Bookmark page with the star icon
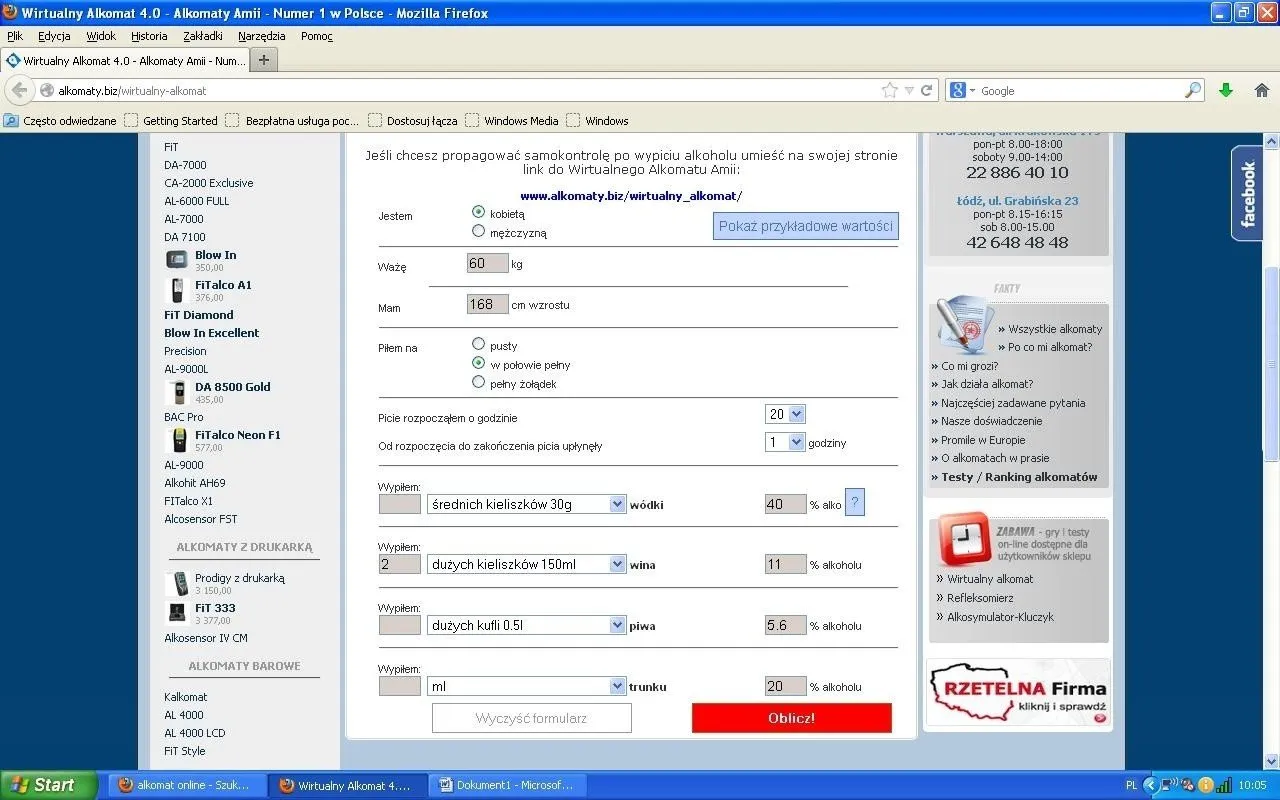 (x=889, y=90)
